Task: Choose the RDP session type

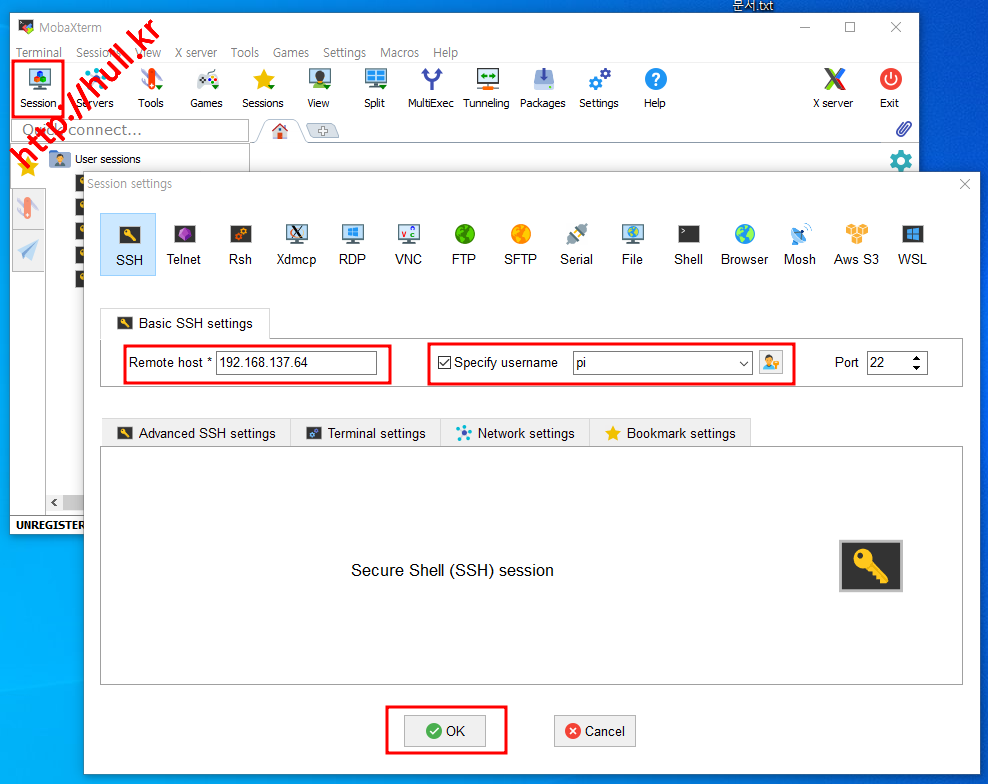Action: tap(352, 244)
